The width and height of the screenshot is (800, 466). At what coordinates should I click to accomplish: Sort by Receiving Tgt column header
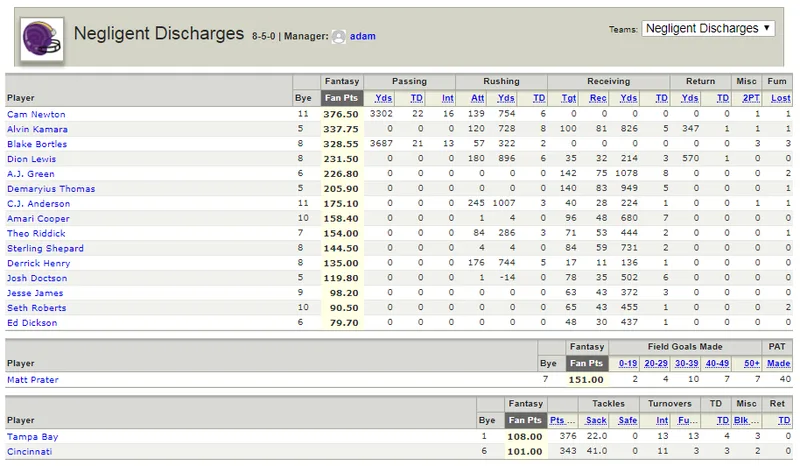click(569, 98)
